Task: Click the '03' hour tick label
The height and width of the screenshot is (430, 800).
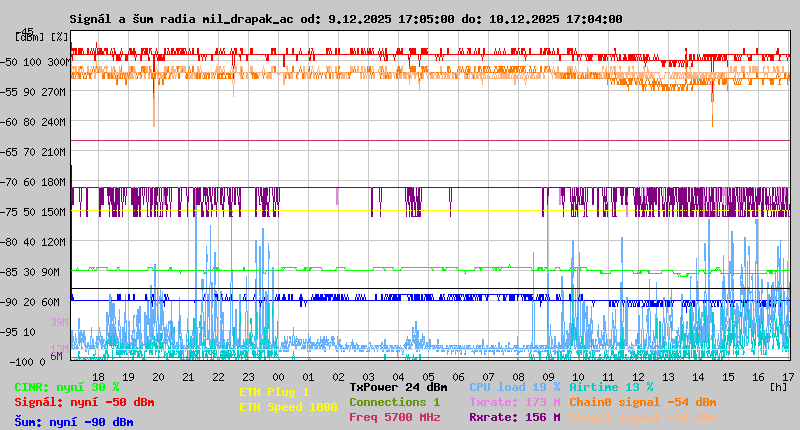Action: (368, 377)
